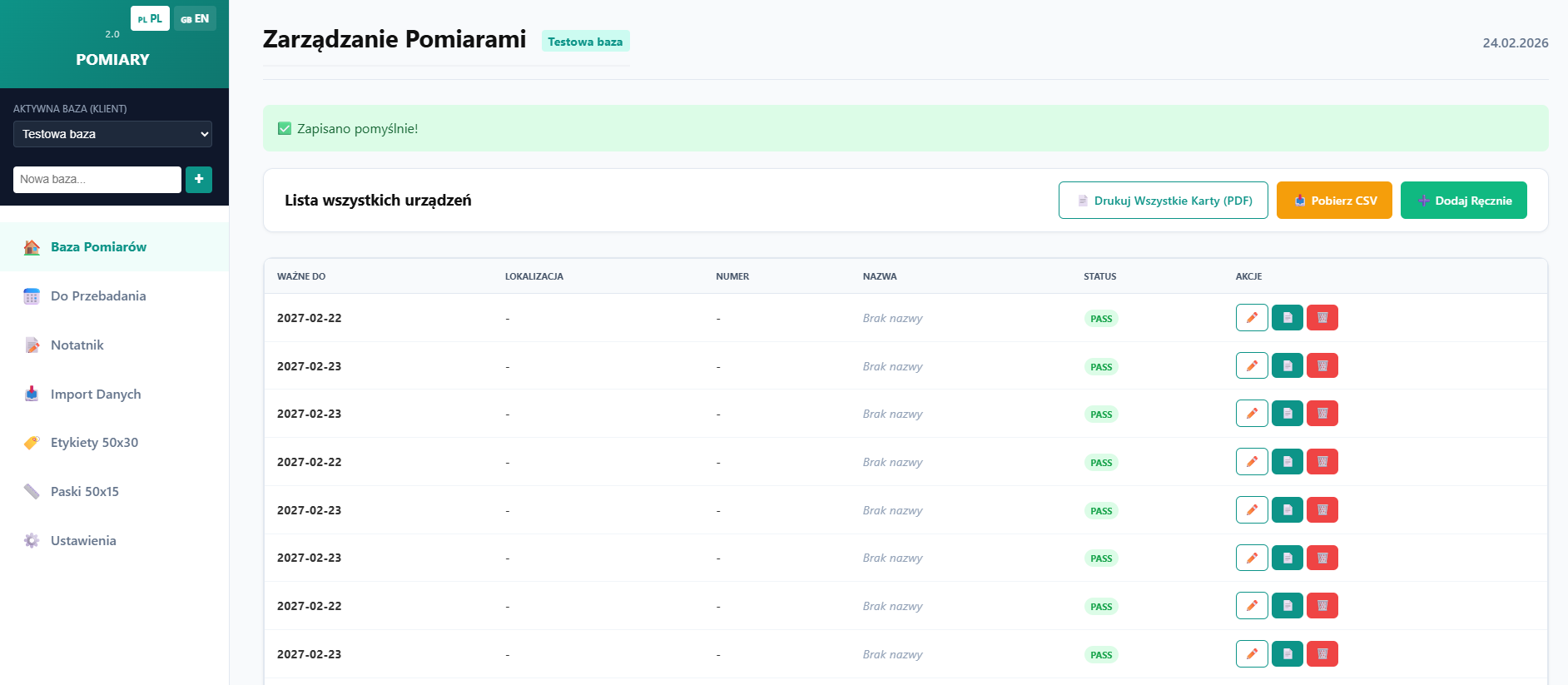The width and height of the screenshot is (1568, 685).
Task: Edit the last visible row with pencil
Action: (x=1252, y=654)
